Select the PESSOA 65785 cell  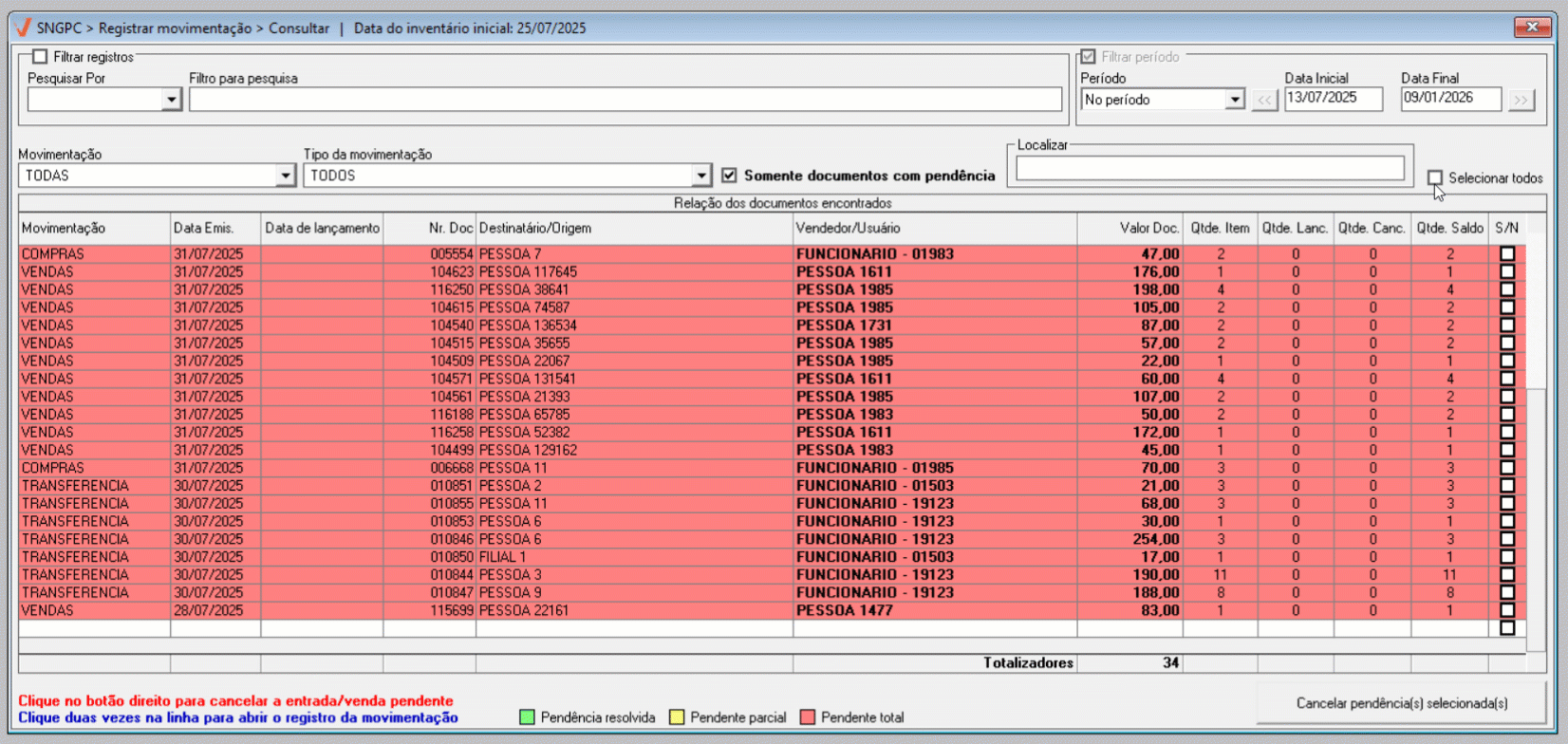pos(634,415)
